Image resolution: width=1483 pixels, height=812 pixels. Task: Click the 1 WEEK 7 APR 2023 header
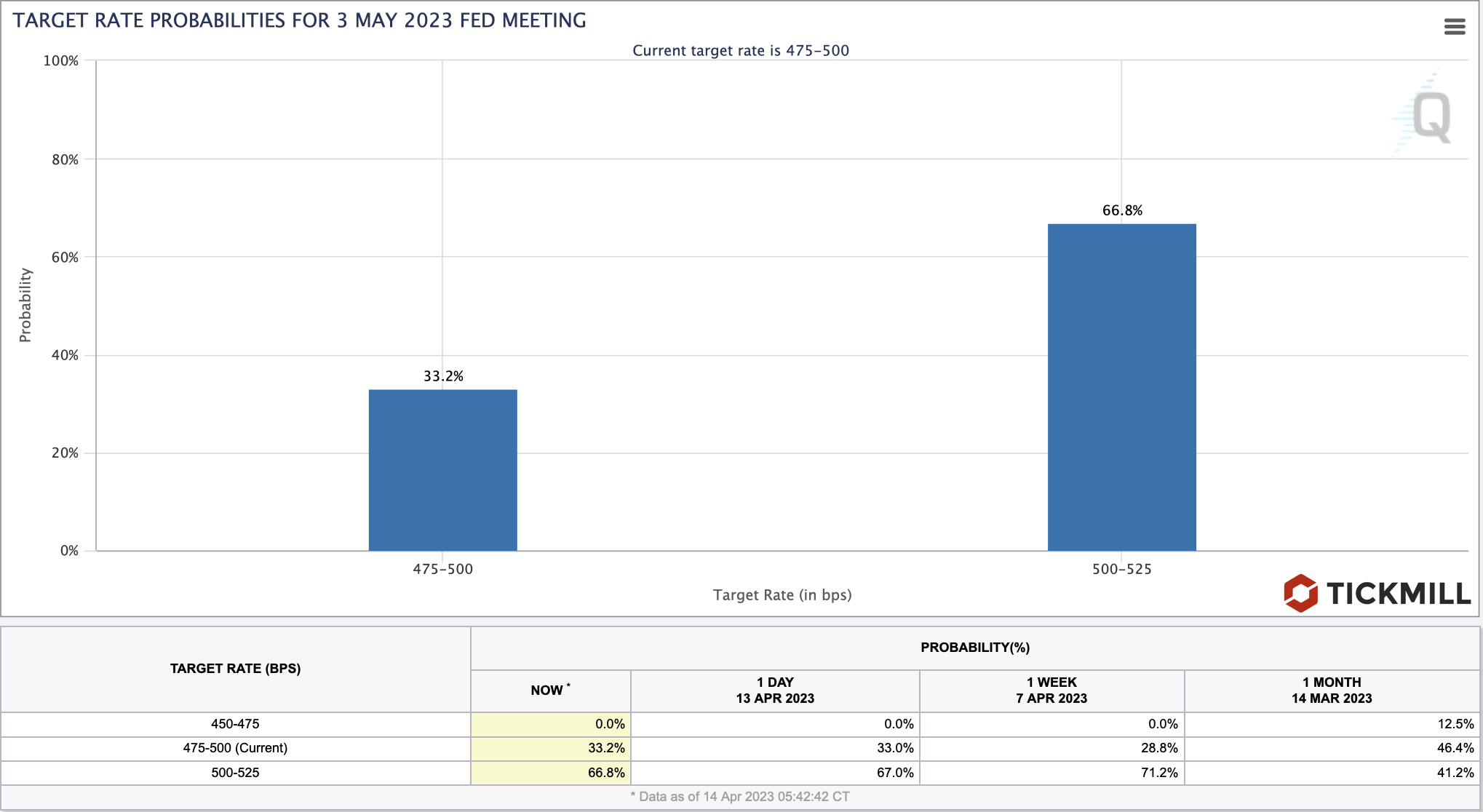pos(1051,690)
